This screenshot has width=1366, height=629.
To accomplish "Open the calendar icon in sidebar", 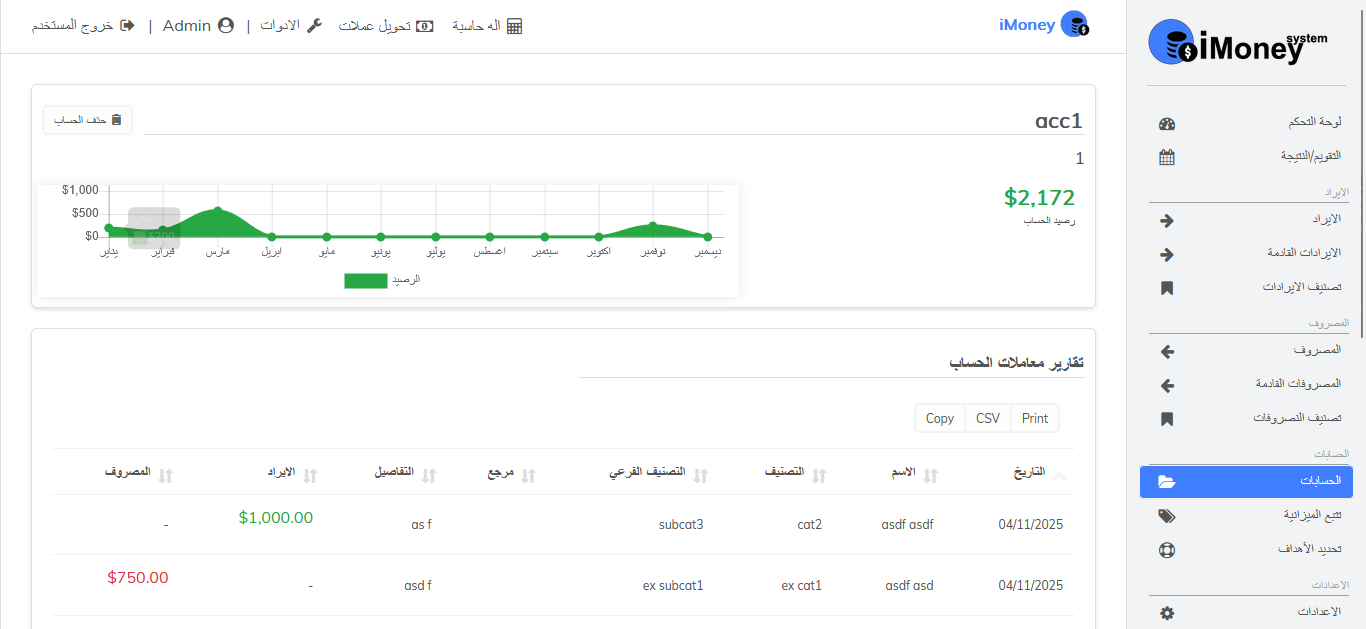I will click(1166, 157).
